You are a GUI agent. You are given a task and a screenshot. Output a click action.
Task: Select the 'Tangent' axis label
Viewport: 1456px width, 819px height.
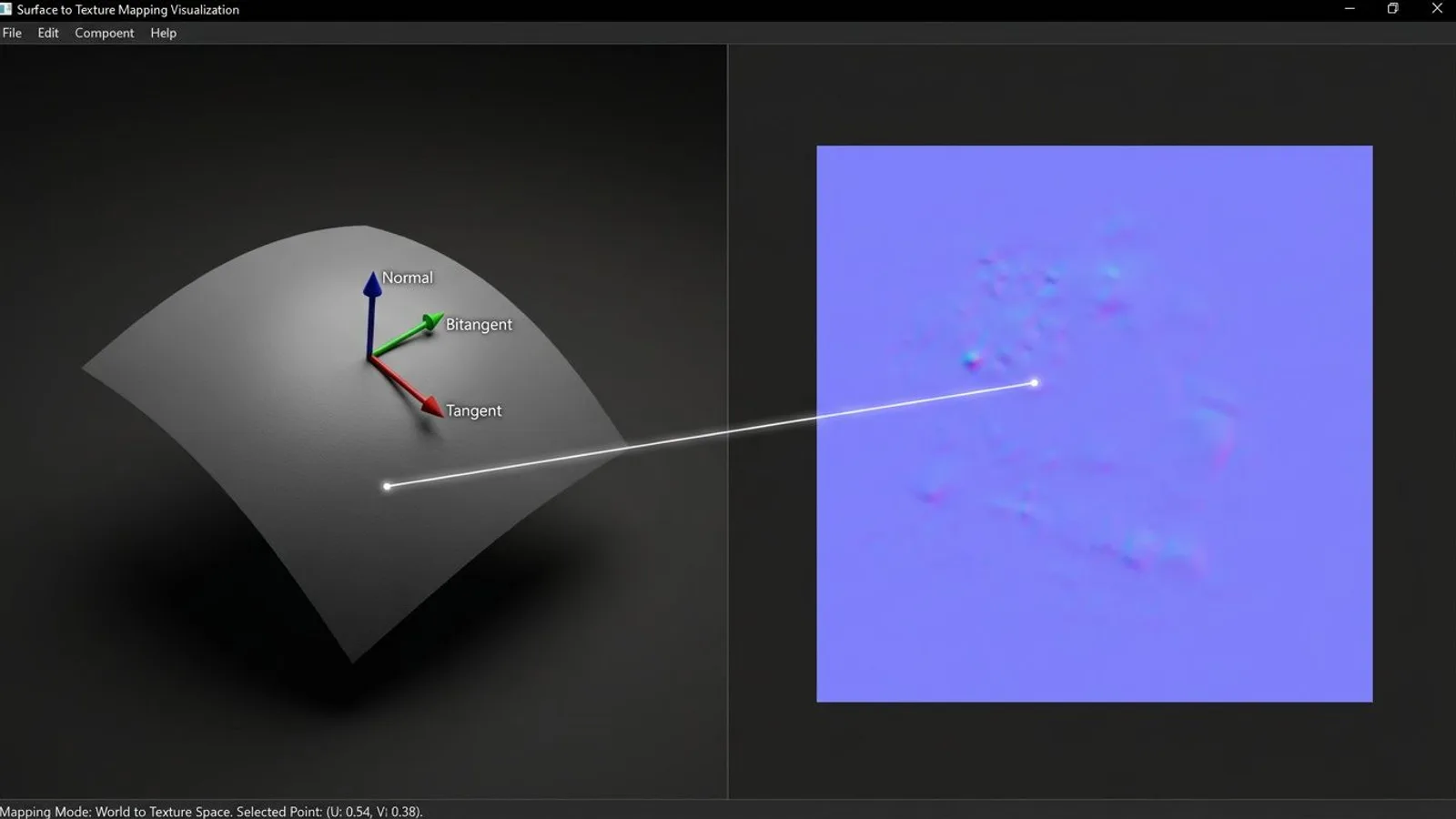coord(473,410)
